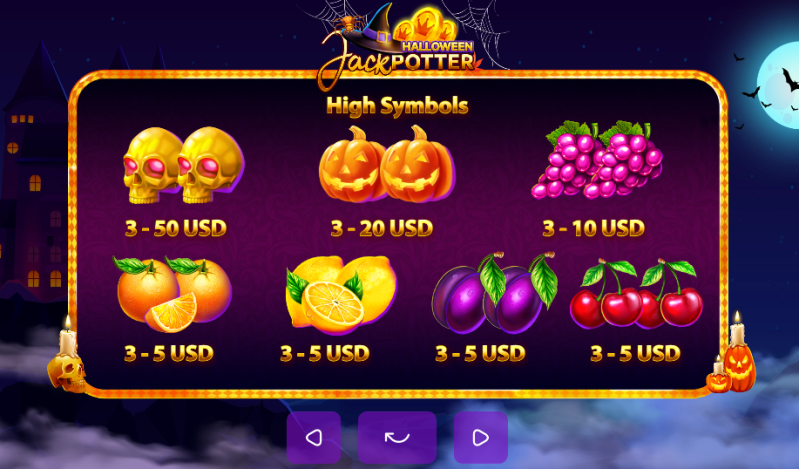799x469 pixels.
Task: Select the jack-o-lantern pumpkins symbol
Action: tap(387, 164)
